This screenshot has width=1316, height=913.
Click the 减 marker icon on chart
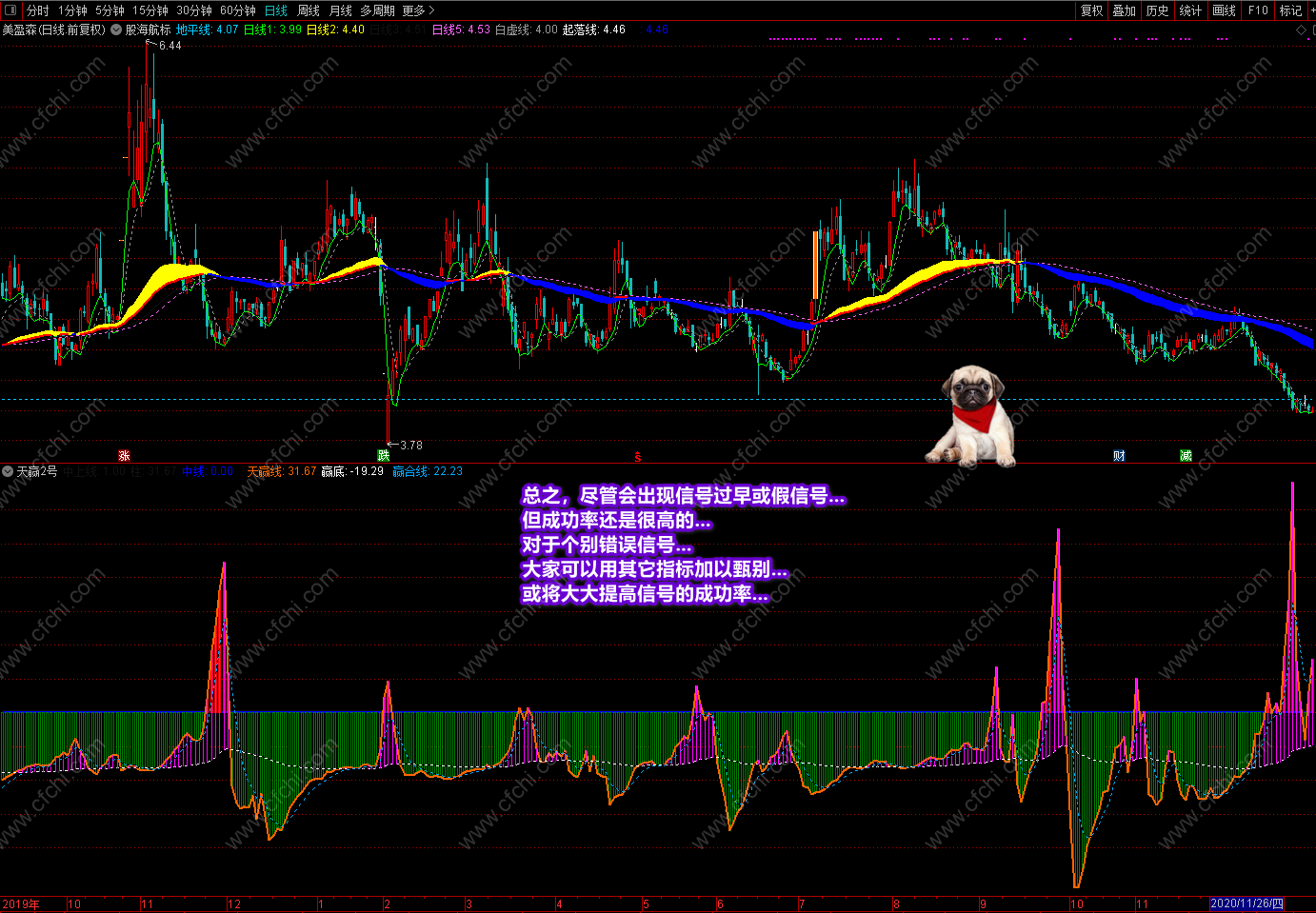[1186, 456]
